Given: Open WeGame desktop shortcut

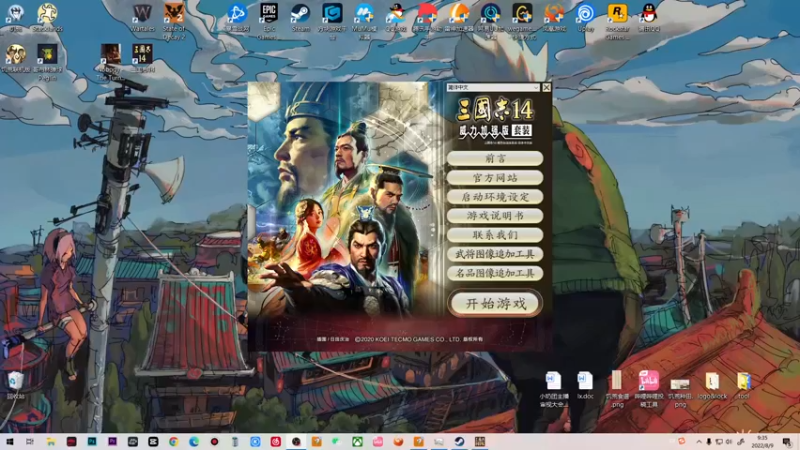Looking at the screenshot, I should (x=522, y=20).
